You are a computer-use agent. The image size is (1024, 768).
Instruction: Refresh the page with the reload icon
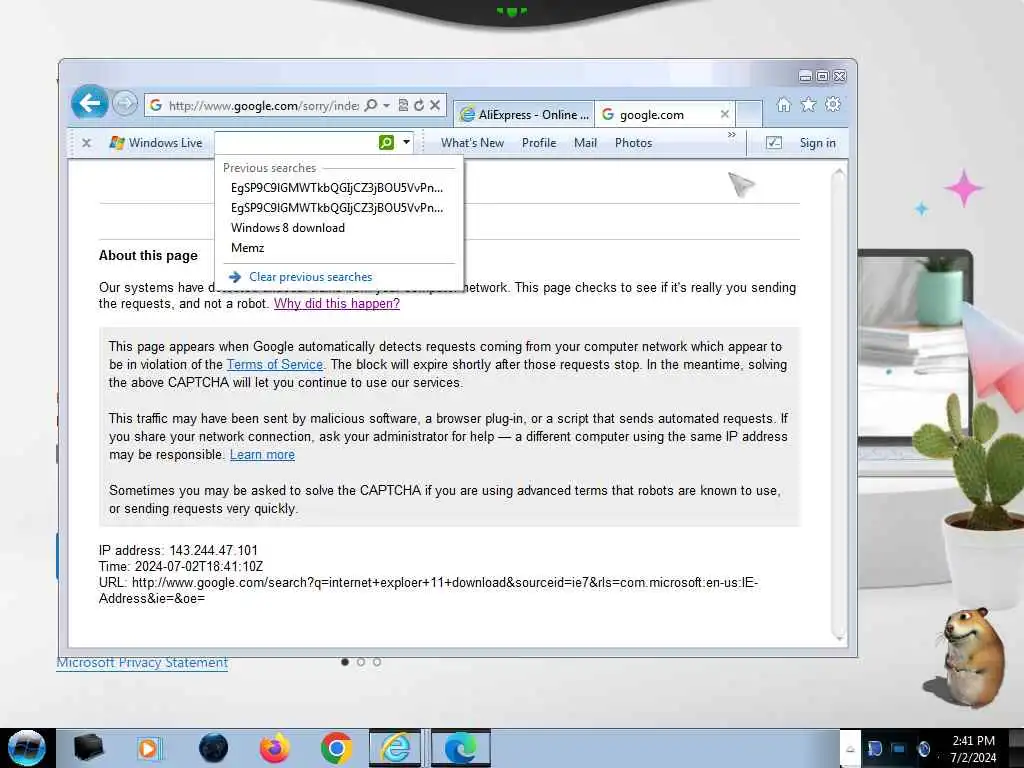[419, 105]
